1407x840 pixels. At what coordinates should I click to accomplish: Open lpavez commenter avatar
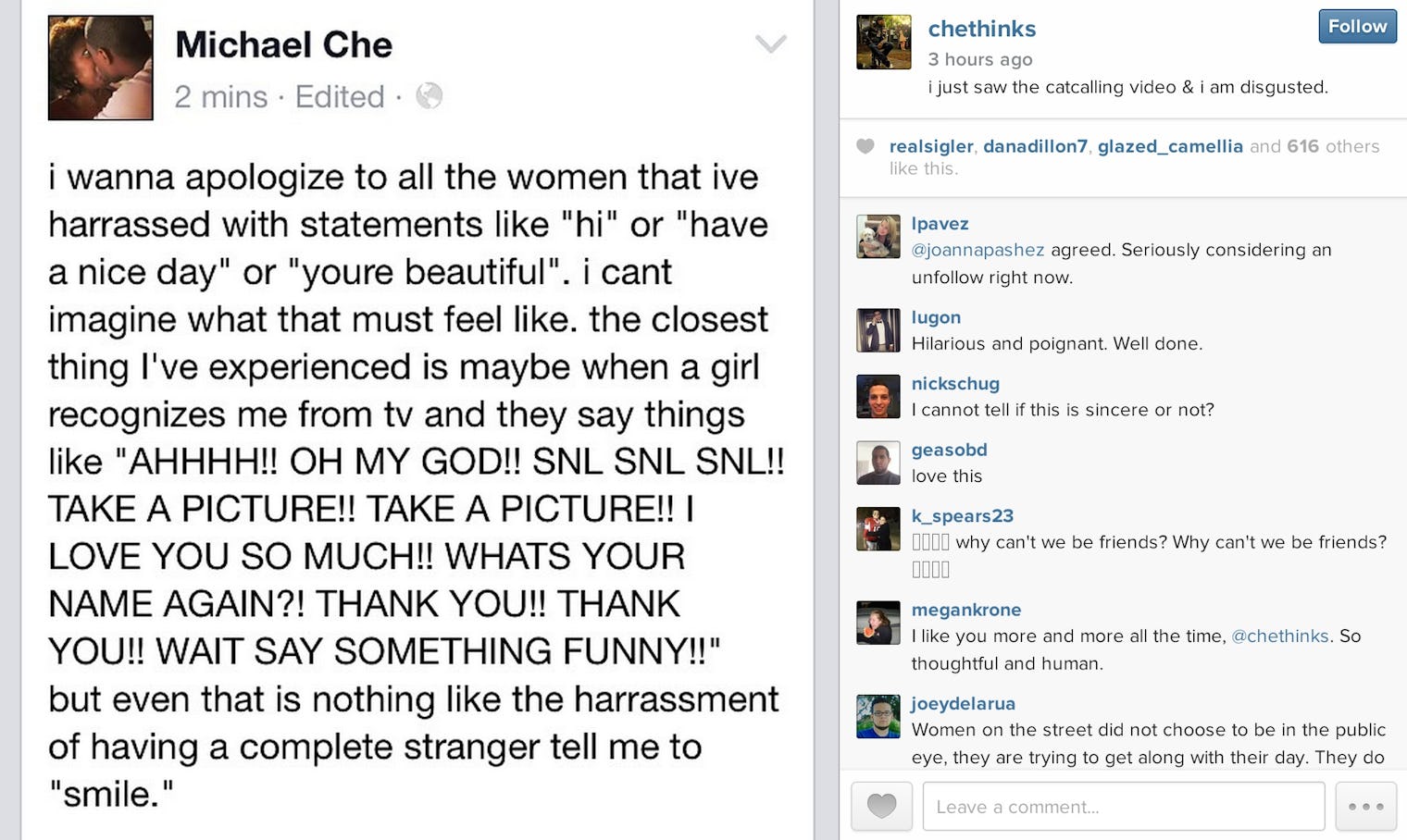click(x=878, y=237)
